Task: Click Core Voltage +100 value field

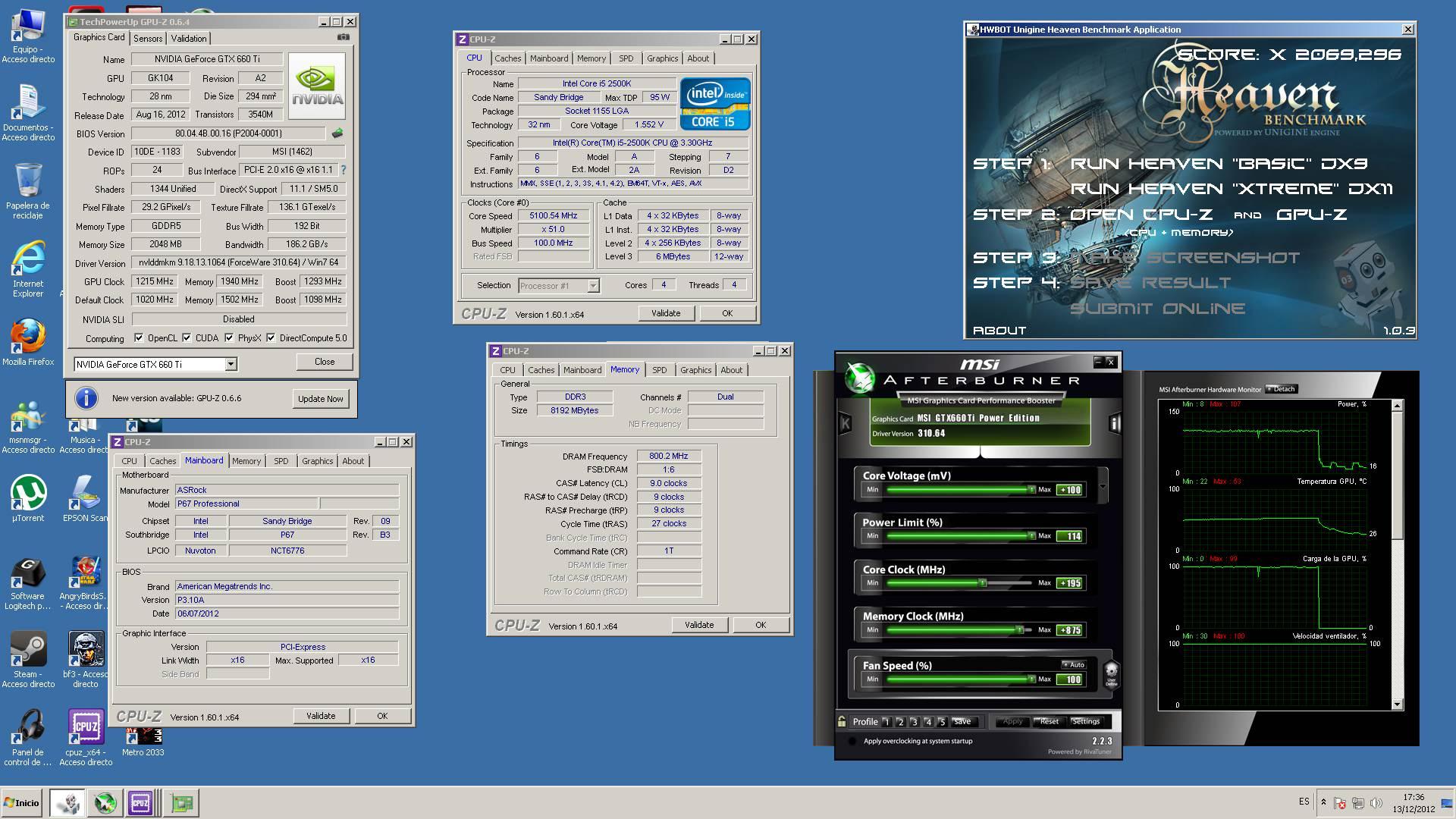Action: pyautogui.click(x=1070, y=490)
